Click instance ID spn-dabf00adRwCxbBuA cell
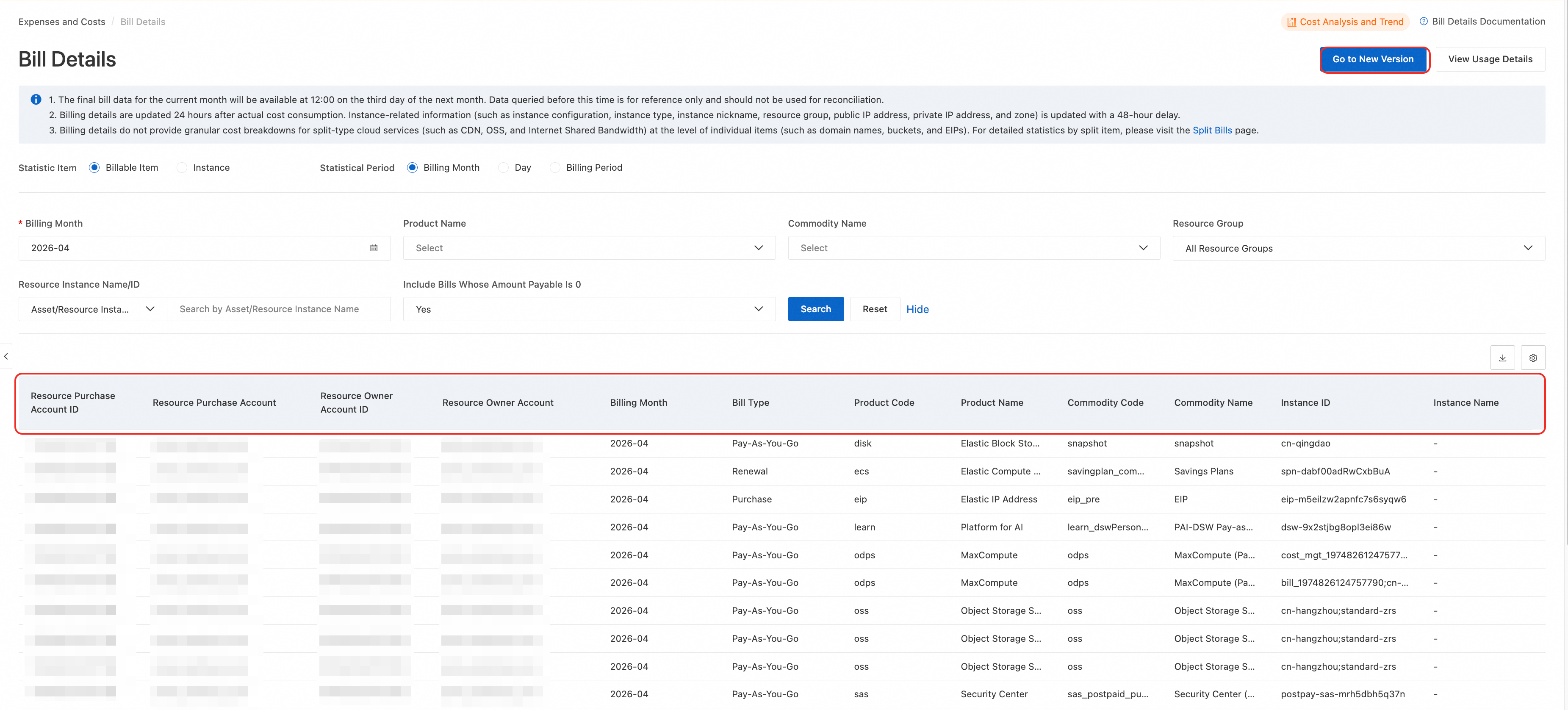The image size is (1568, 710). tap(1335, 471)
